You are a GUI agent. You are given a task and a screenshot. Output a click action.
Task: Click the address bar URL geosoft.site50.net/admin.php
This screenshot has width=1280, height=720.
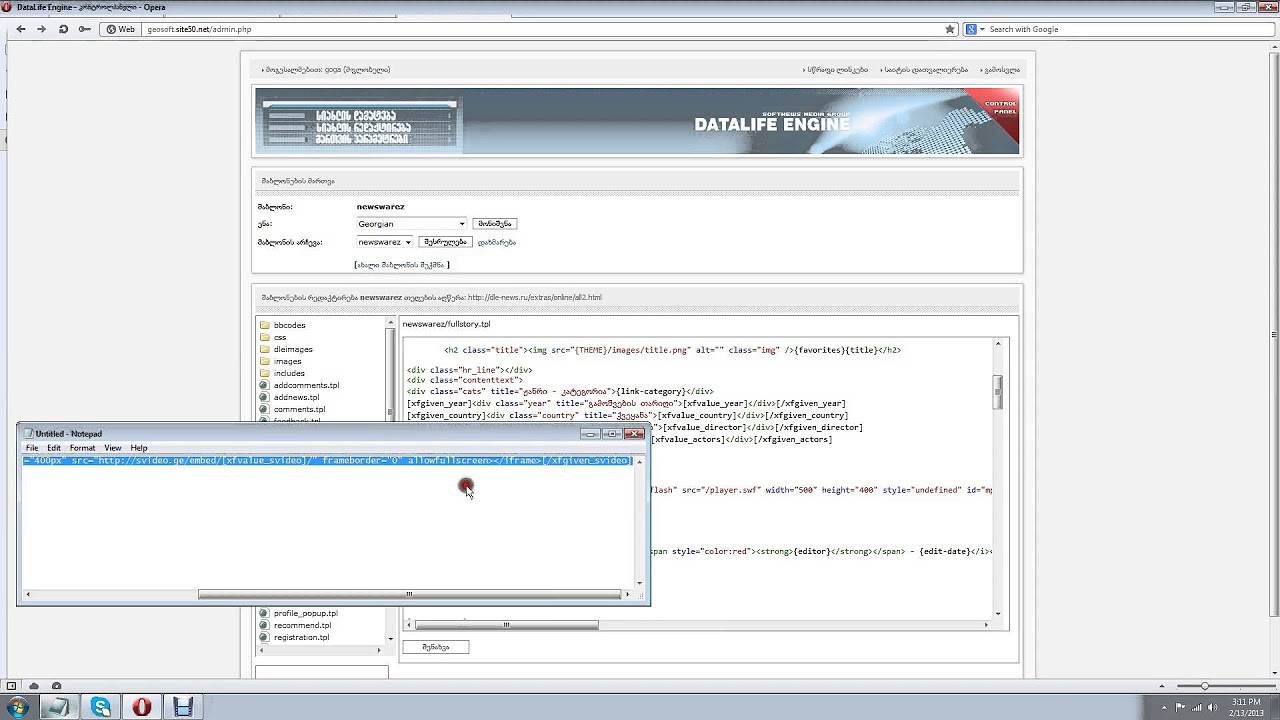[x=199, y=29]
